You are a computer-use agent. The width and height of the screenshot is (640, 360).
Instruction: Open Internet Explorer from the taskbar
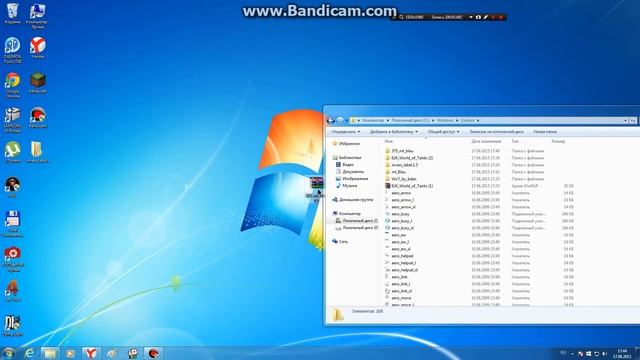[x=29, y=353]
